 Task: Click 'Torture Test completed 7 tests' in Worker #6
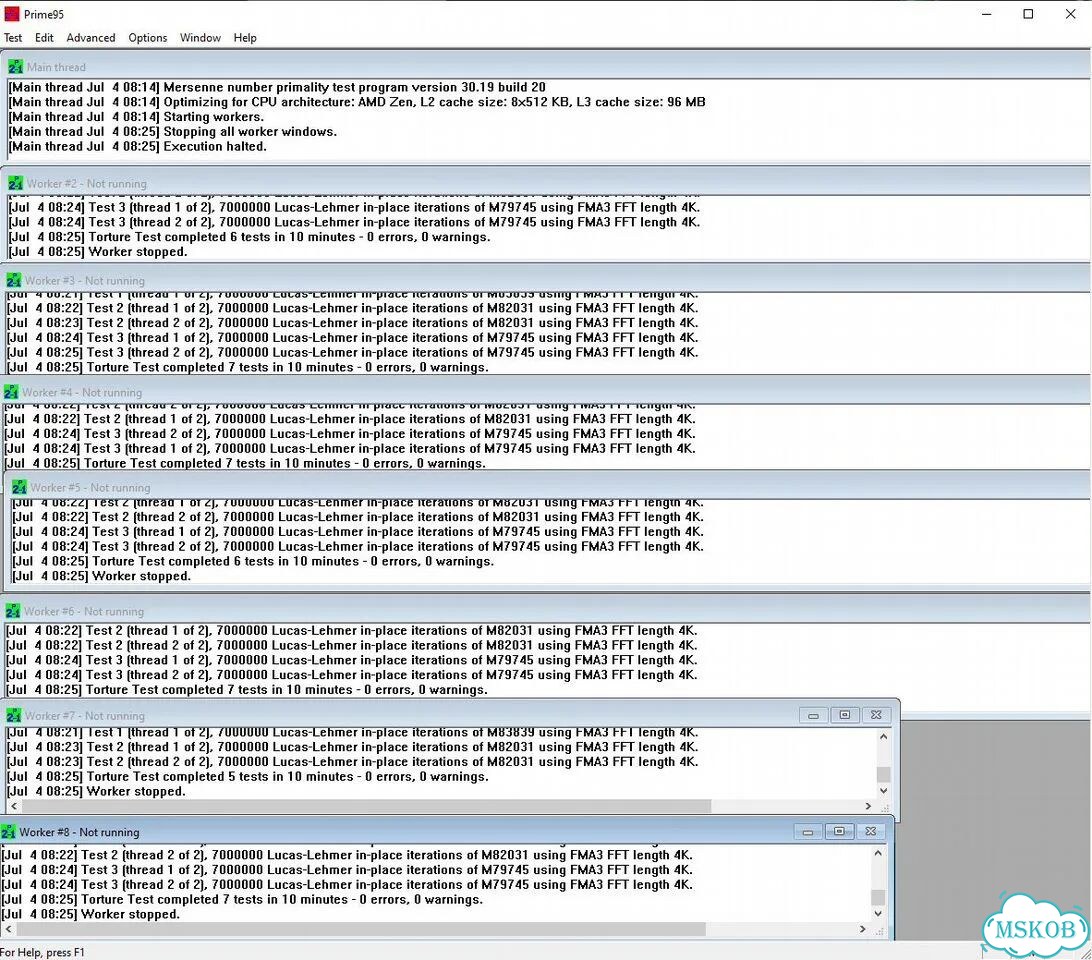[x=247, y=690]
